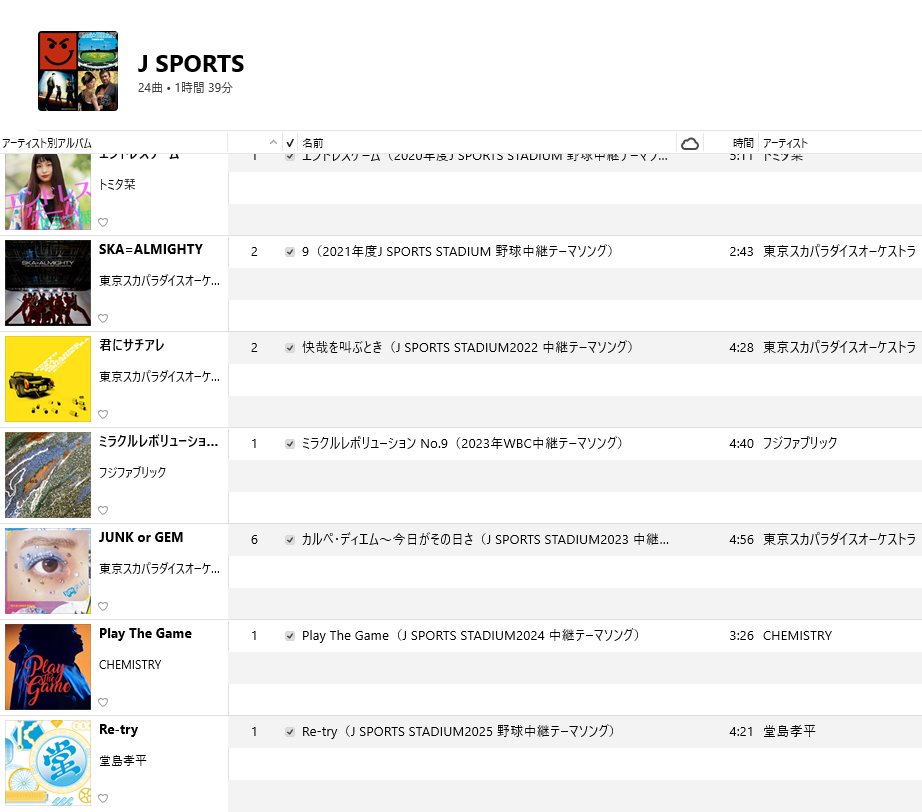Love the Play The Game album heart icon
The width and height of the screenshot is (922, 812).
pyautogui.click(x=103, y=702)
